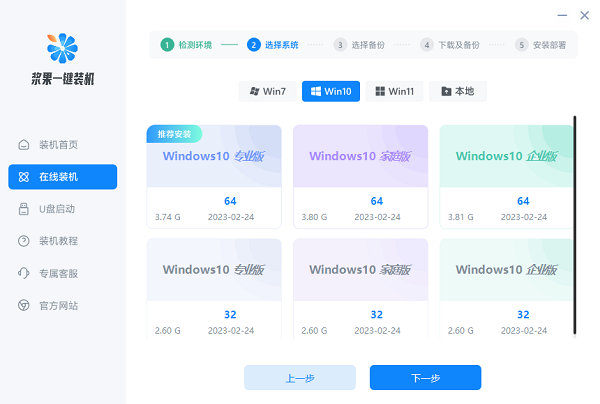This screenshot has width=600, height=404.
Task: Minimize the installer window
Action: click(562, 15)
